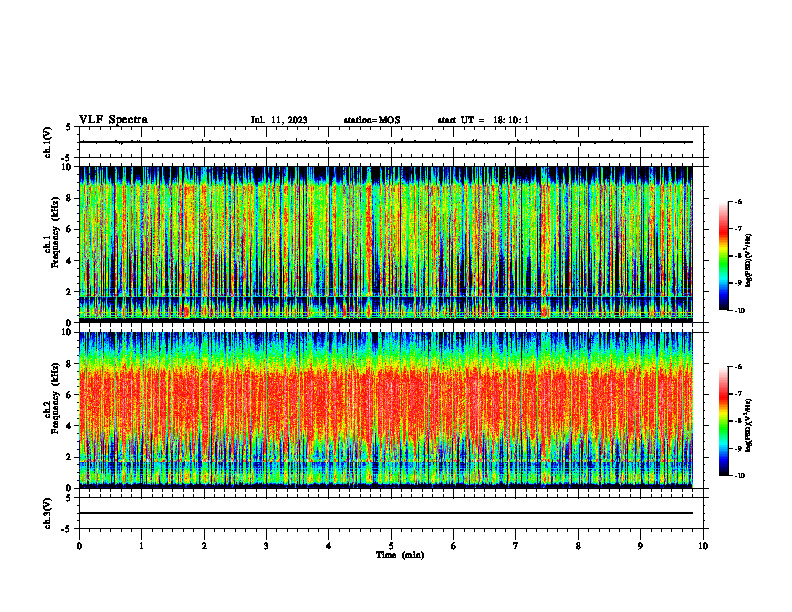This screenshot has width=792, height=612.
Task: Click the ch.1 spectrogram color scale bar
Action: click(724, 256)
